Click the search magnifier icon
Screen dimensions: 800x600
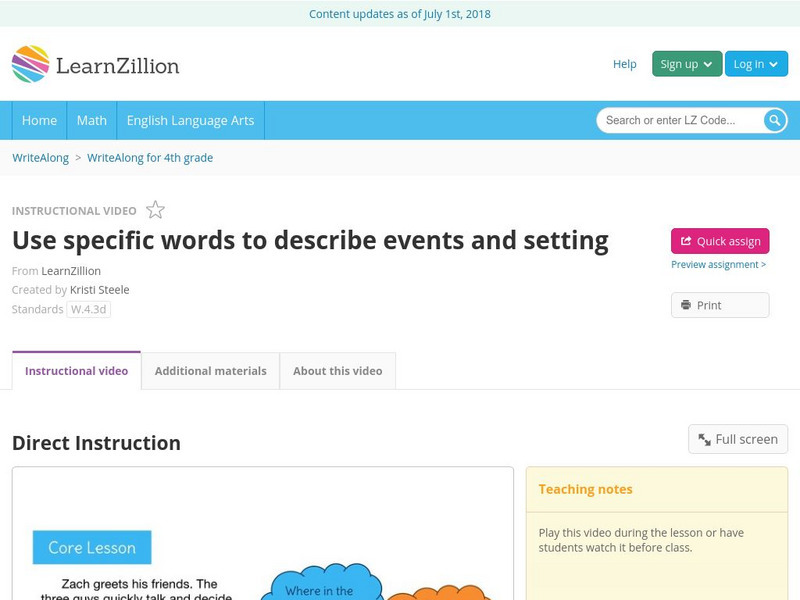coord(775,120)
